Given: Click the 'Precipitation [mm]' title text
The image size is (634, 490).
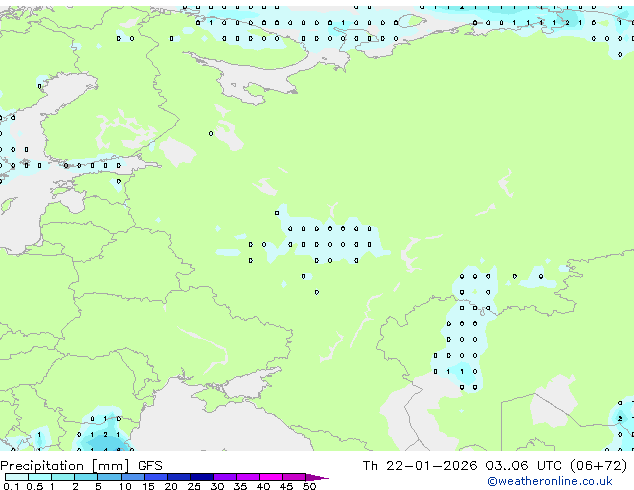Looking at the screenshot, I should point(65,466).
